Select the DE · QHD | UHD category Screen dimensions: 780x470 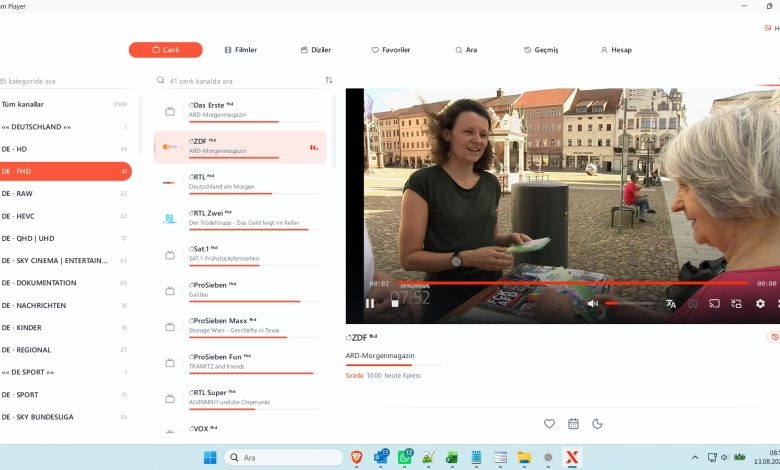click(65, 238)
